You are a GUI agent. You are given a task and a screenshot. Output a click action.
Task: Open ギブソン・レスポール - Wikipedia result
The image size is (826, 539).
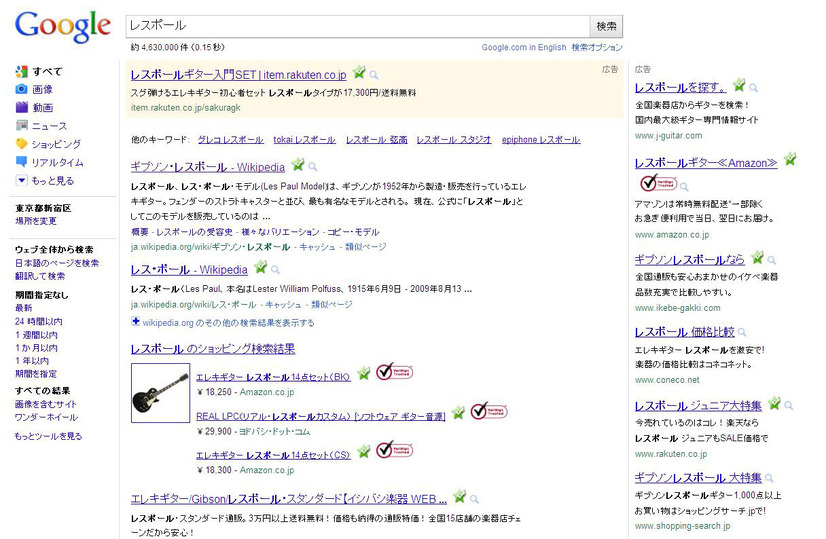208,167
